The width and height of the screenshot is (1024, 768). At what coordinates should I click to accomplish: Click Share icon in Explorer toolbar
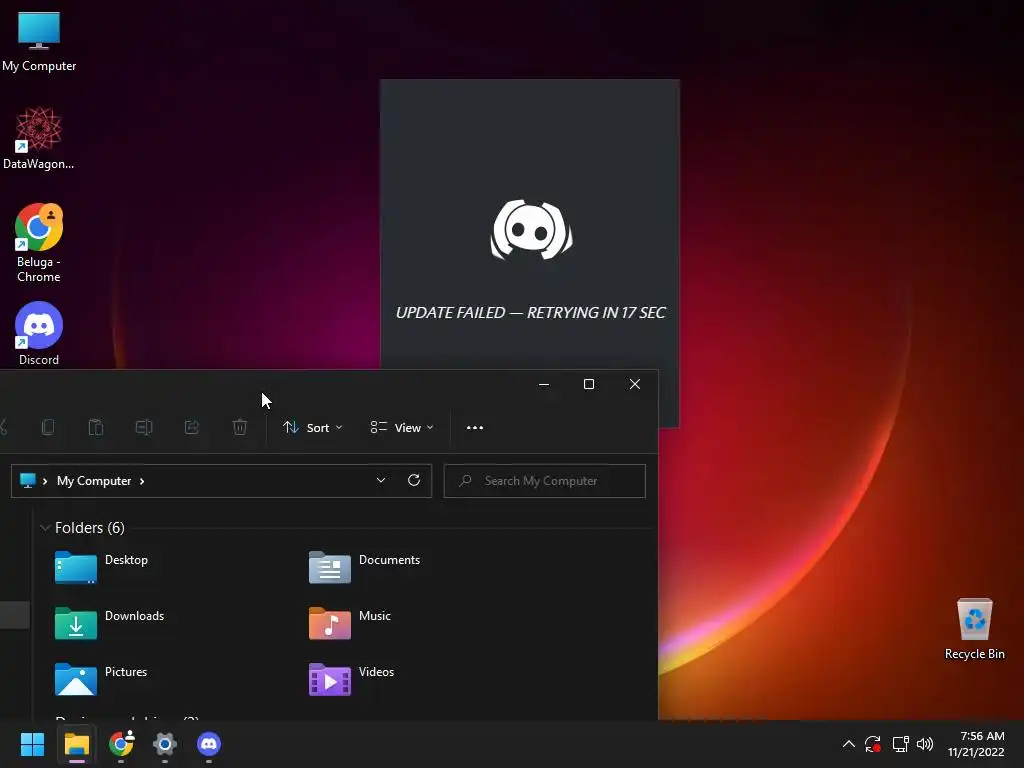(x=192, y=428)
